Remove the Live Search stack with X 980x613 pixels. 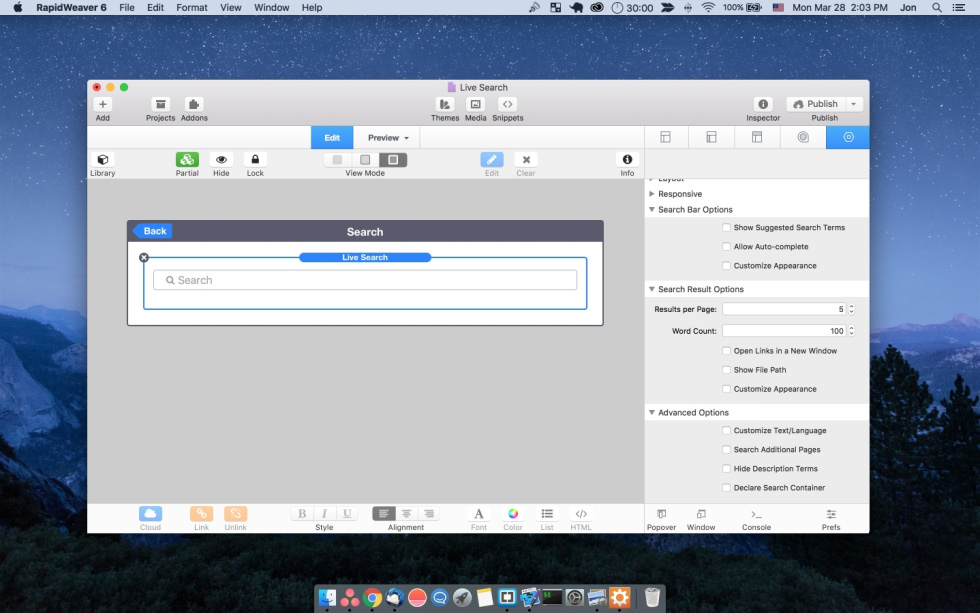click(x=144, y=257)
